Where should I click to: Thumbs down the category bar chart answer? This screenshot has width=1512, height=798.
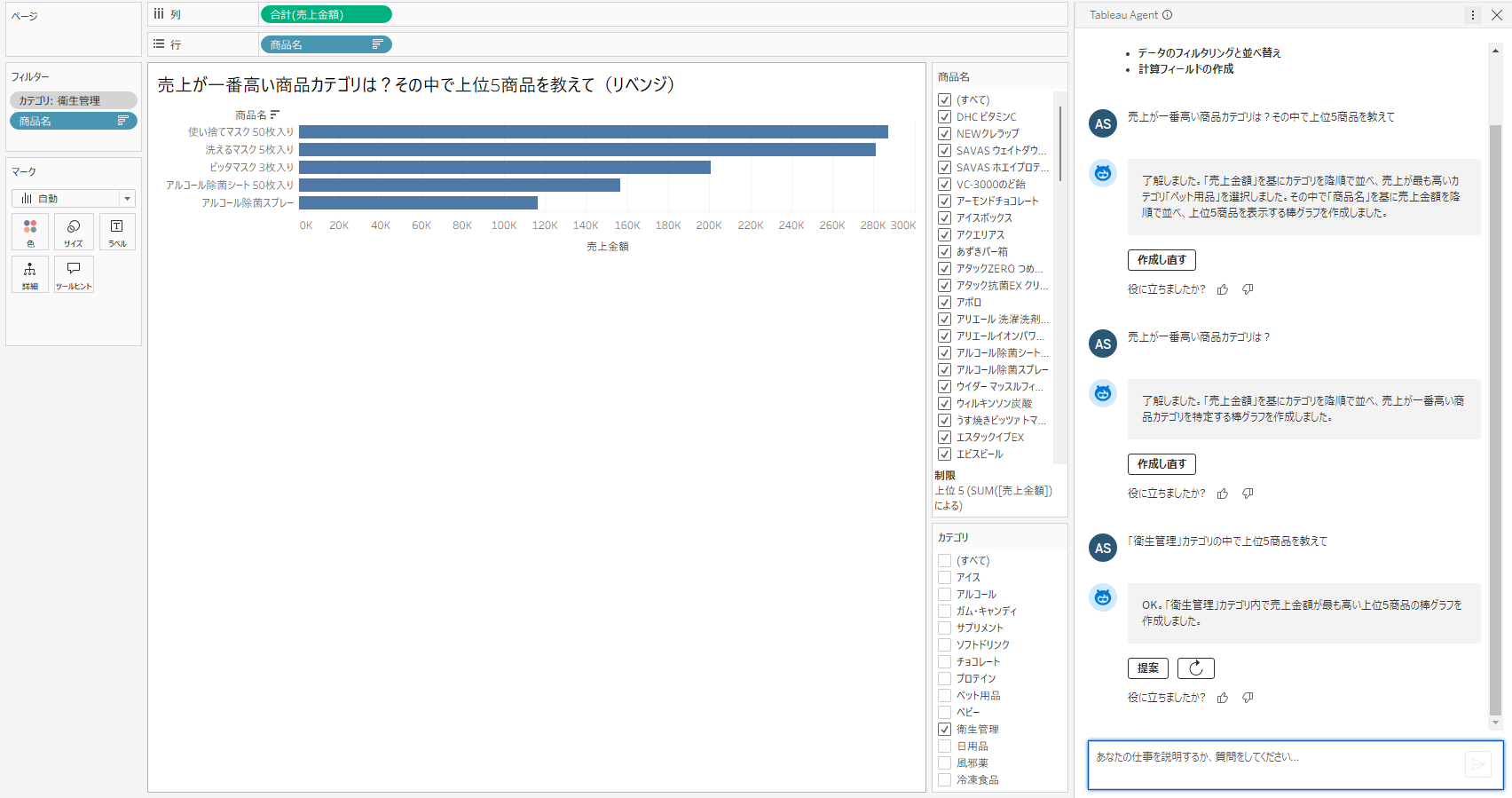point(1248,494)
